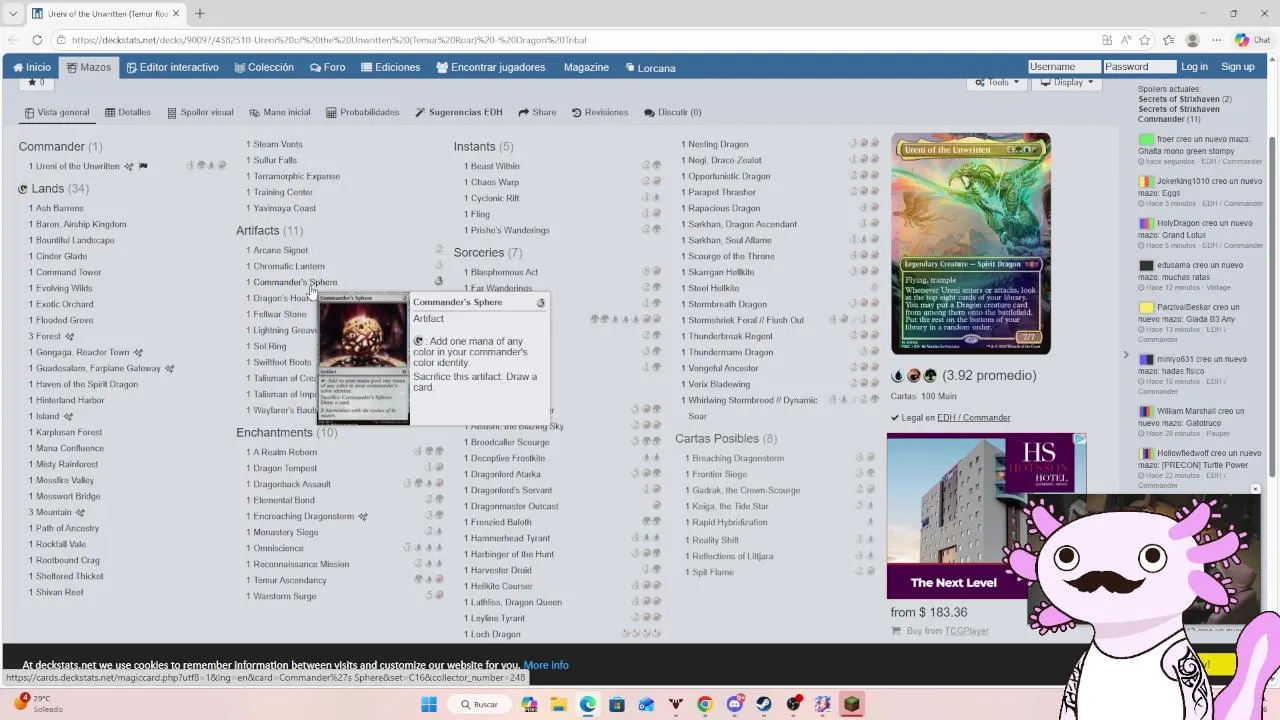Click the Username input field
The height and width of the screenshot is (720, 1280).
[x=1064, y=66]
